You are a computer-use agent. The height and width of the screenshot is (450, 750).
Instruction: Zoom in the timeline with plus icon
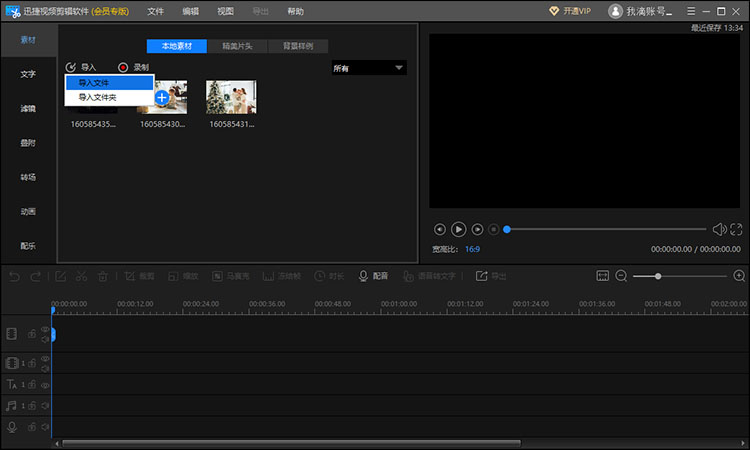point(739,276)
